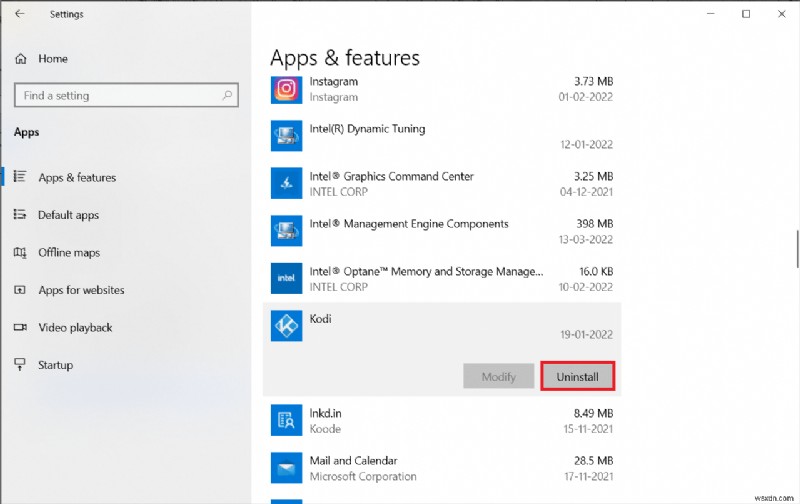Click the Intel Graphics Command Center icon
This screenshot has width=800, height=504.
point(286,183)
